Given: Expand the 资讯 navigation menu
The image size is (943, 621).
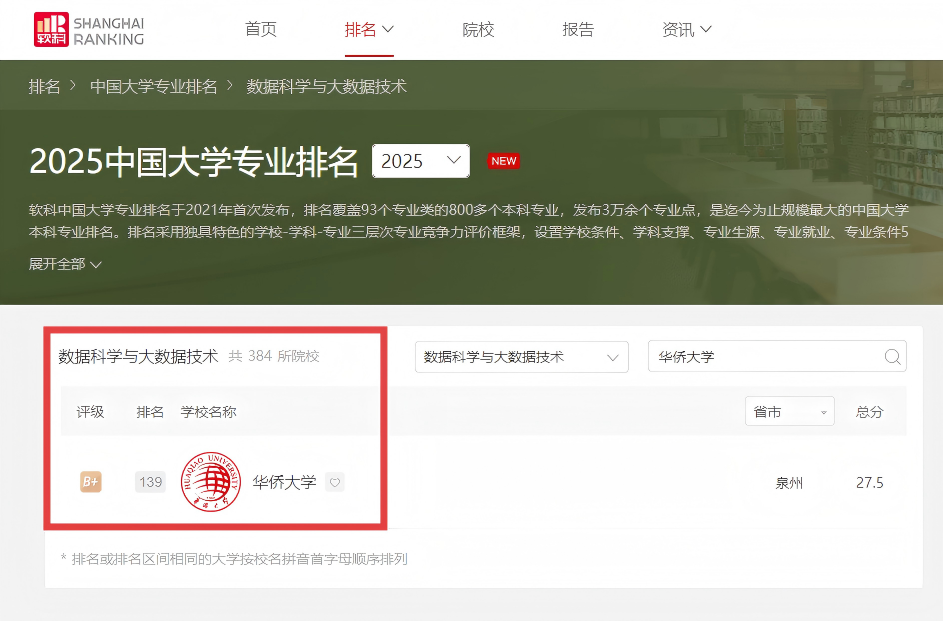Looking at the screenshot, I should (687, 29).
